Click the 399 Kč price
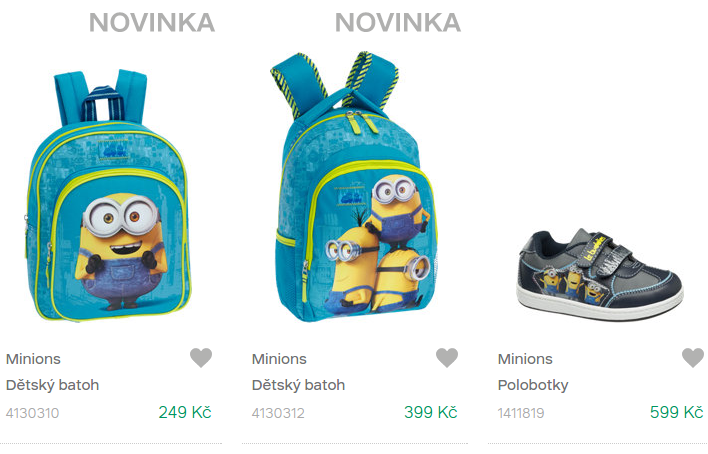 (x=430, y=412)
